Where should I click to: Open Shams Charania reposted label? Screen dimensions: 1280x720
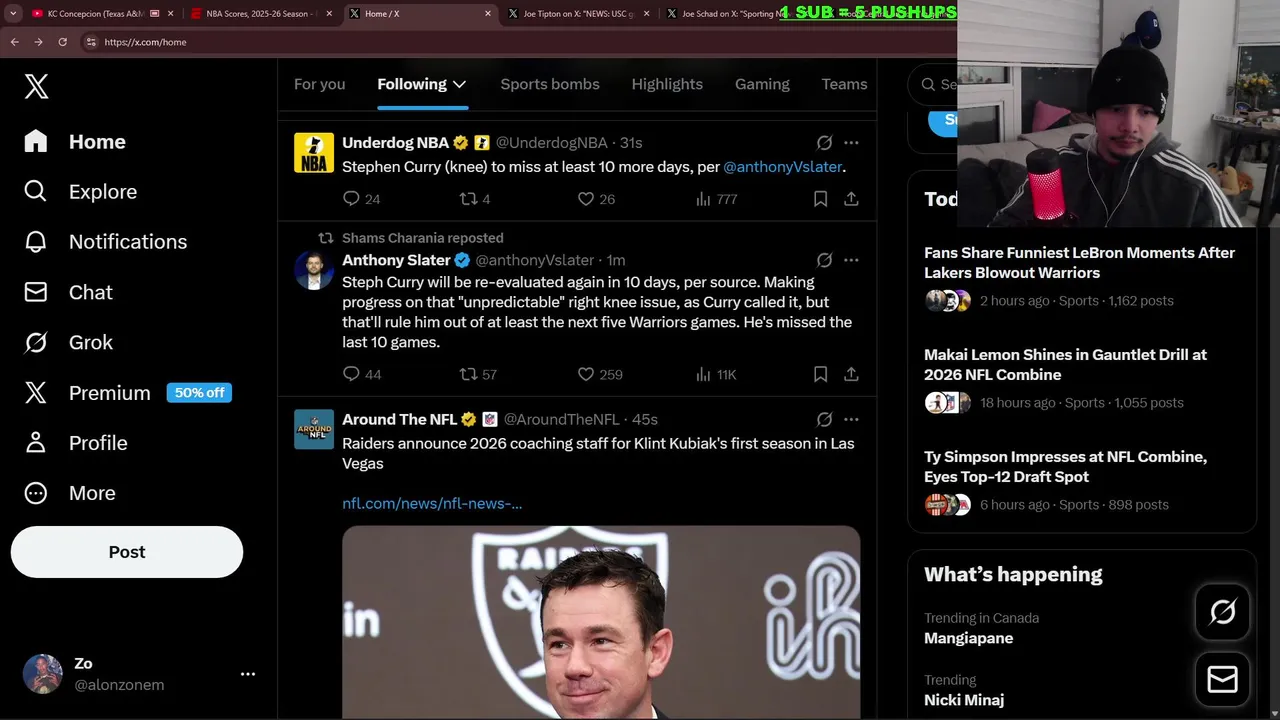(422, 238)
